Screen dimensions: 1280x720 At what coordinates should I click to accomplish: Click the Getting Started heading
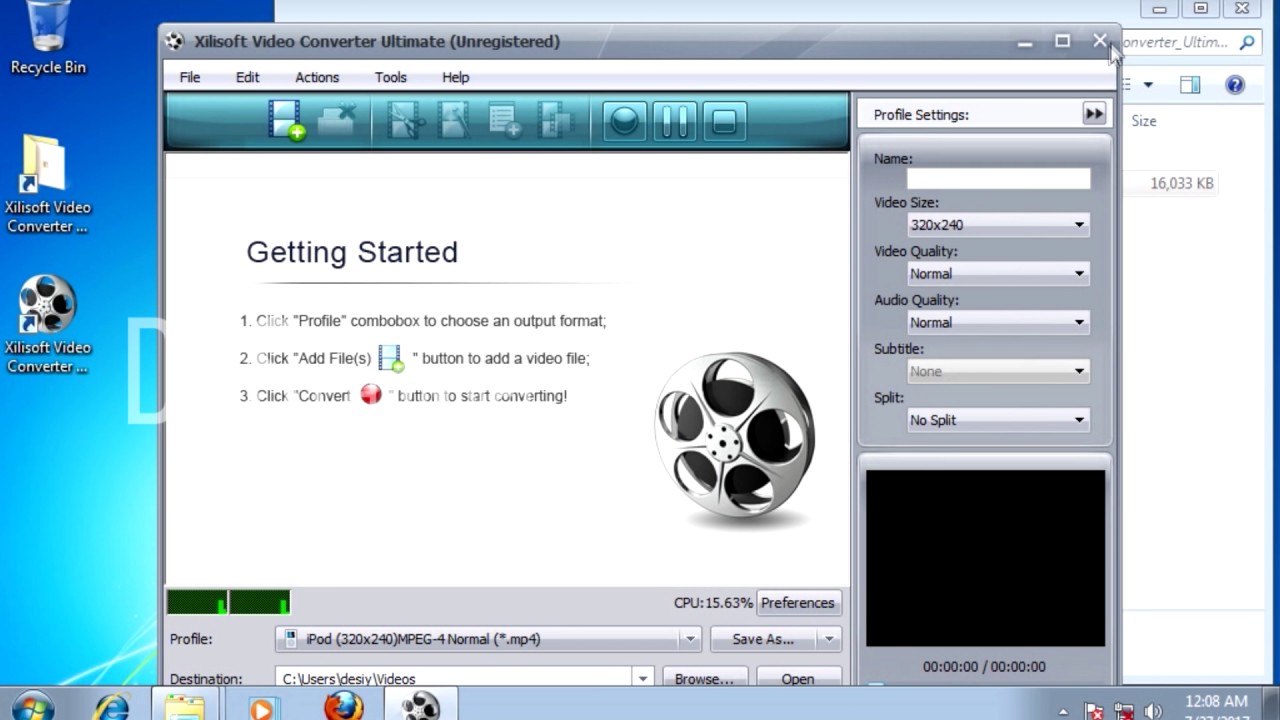click(x=352, y=252)
